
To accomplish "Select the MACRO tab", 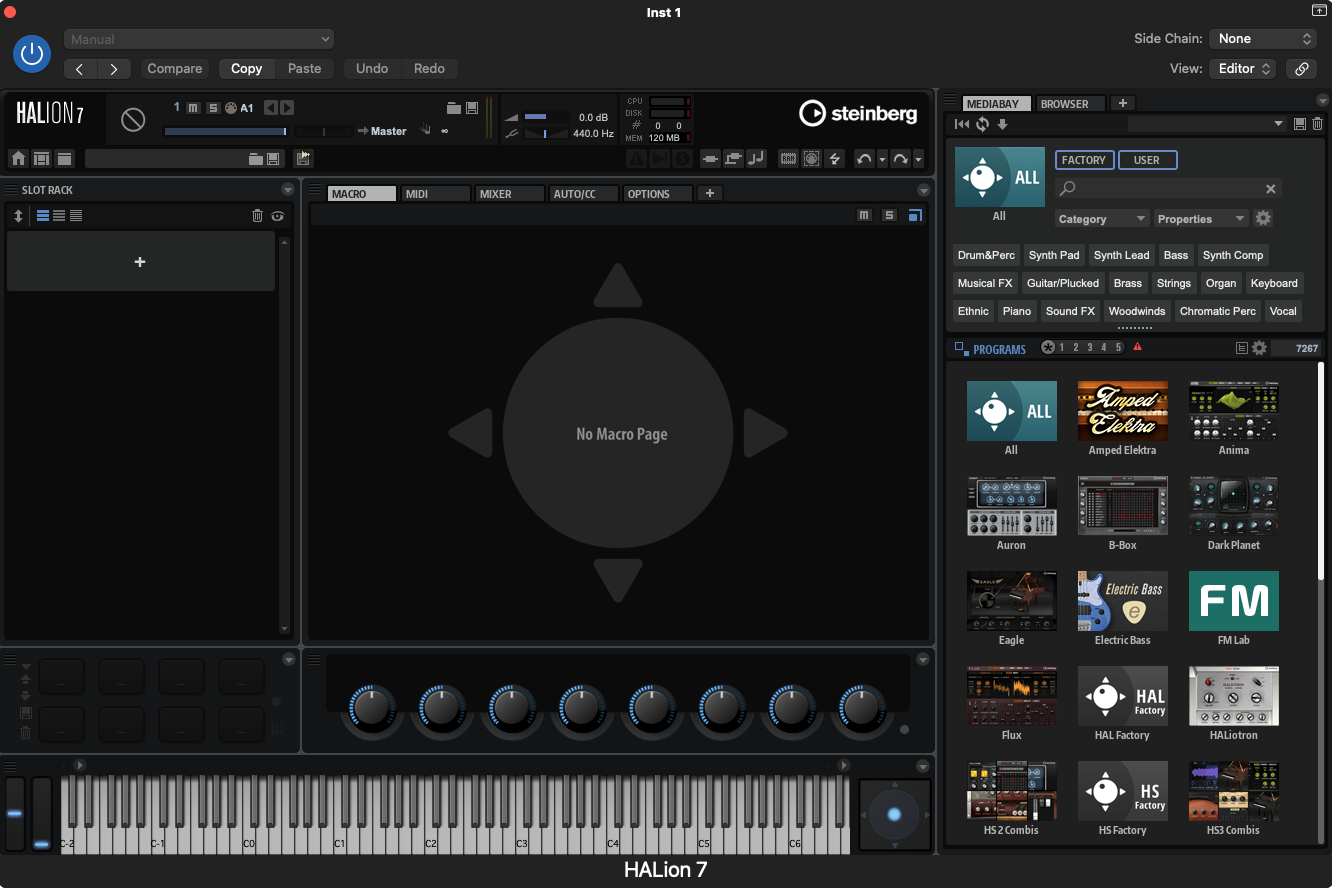I will [362, 194].
